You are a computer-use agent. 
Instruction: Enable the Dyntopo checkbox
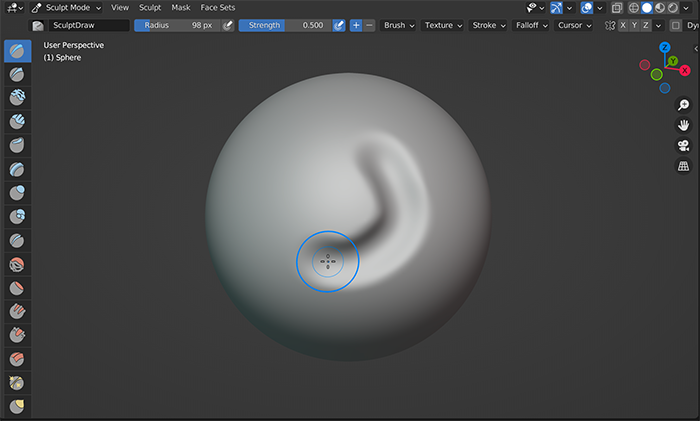tap(676, 25)
